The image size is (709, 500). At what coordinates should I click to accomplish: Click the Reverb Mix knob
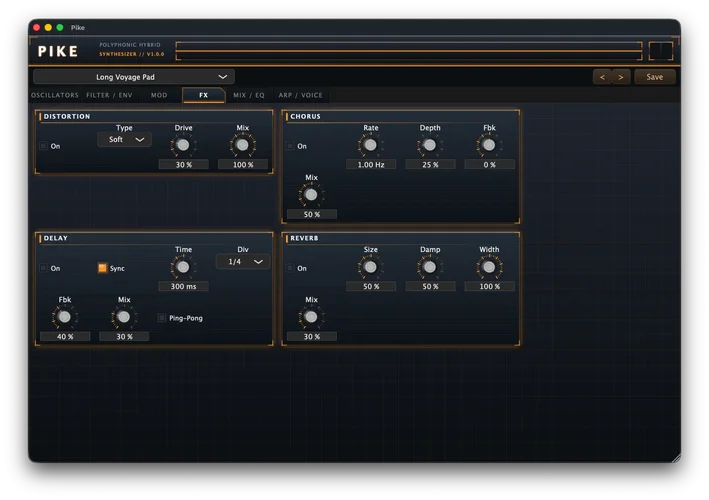pyautogui.click(x=311, y=317)
